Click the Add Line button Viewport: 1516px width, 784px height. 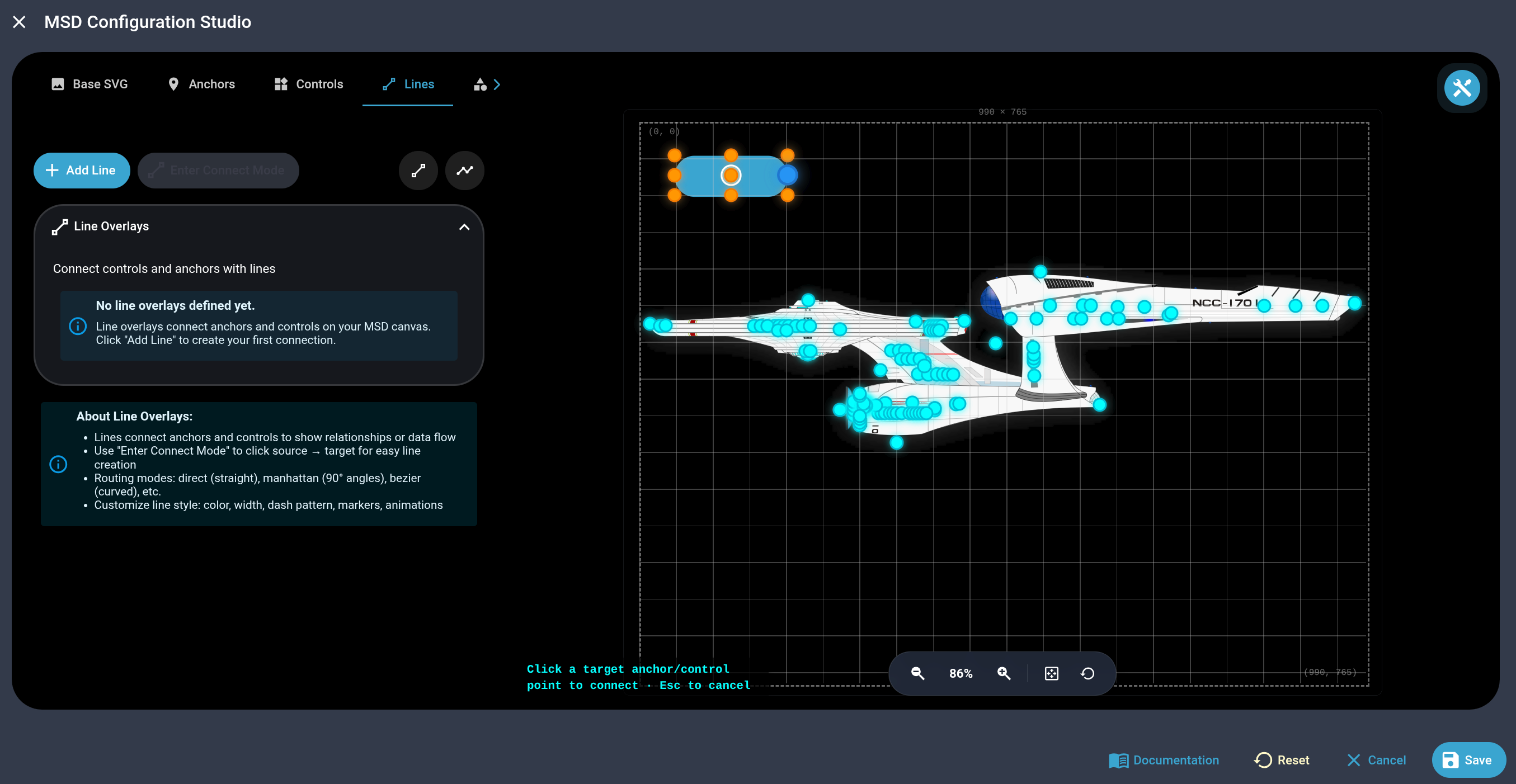click(82, 171)
